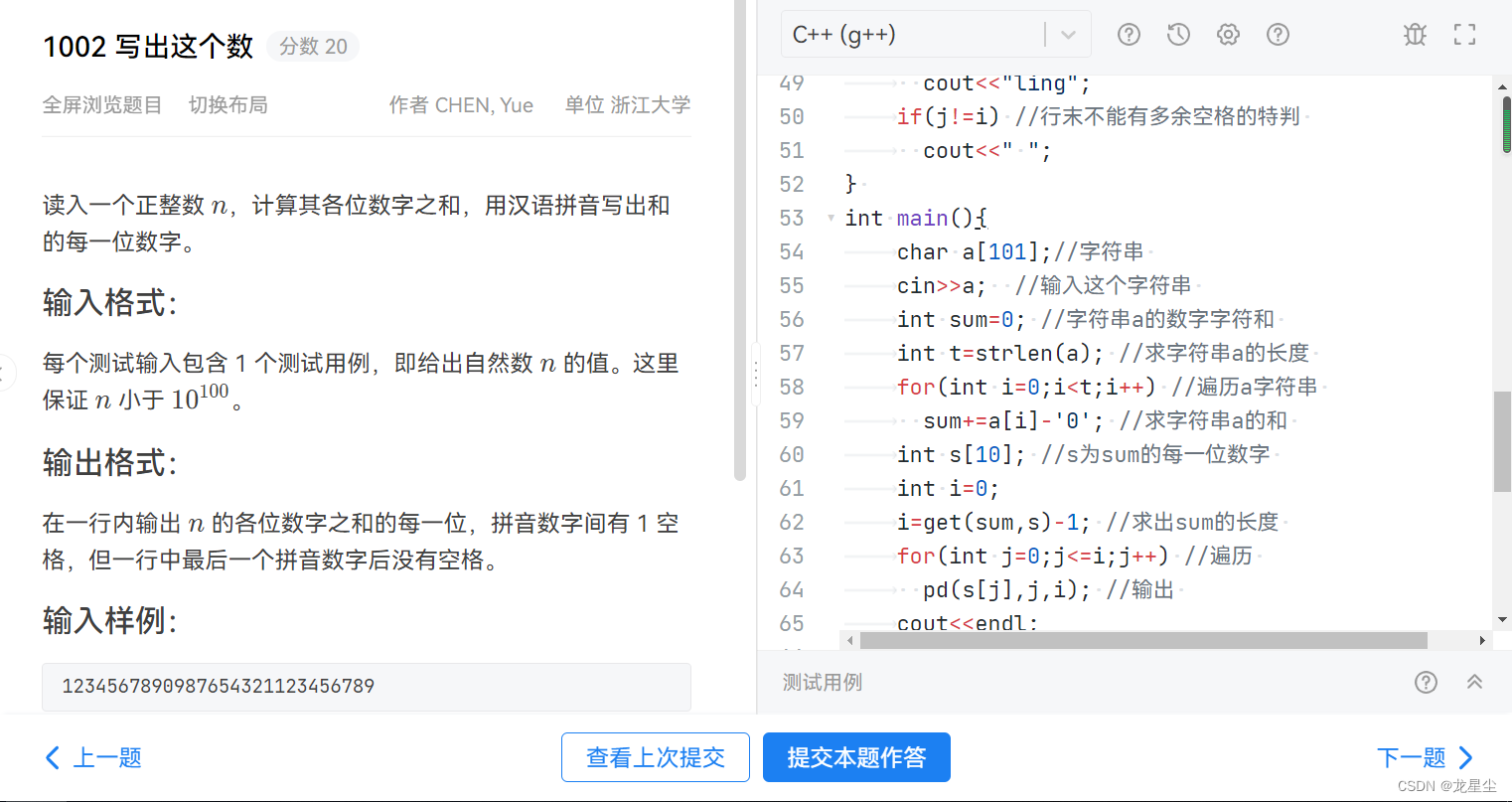Viewport: 1512px width, 802px height.
Task: Click the 输出格式 heading
Action: tap(110, 462)
